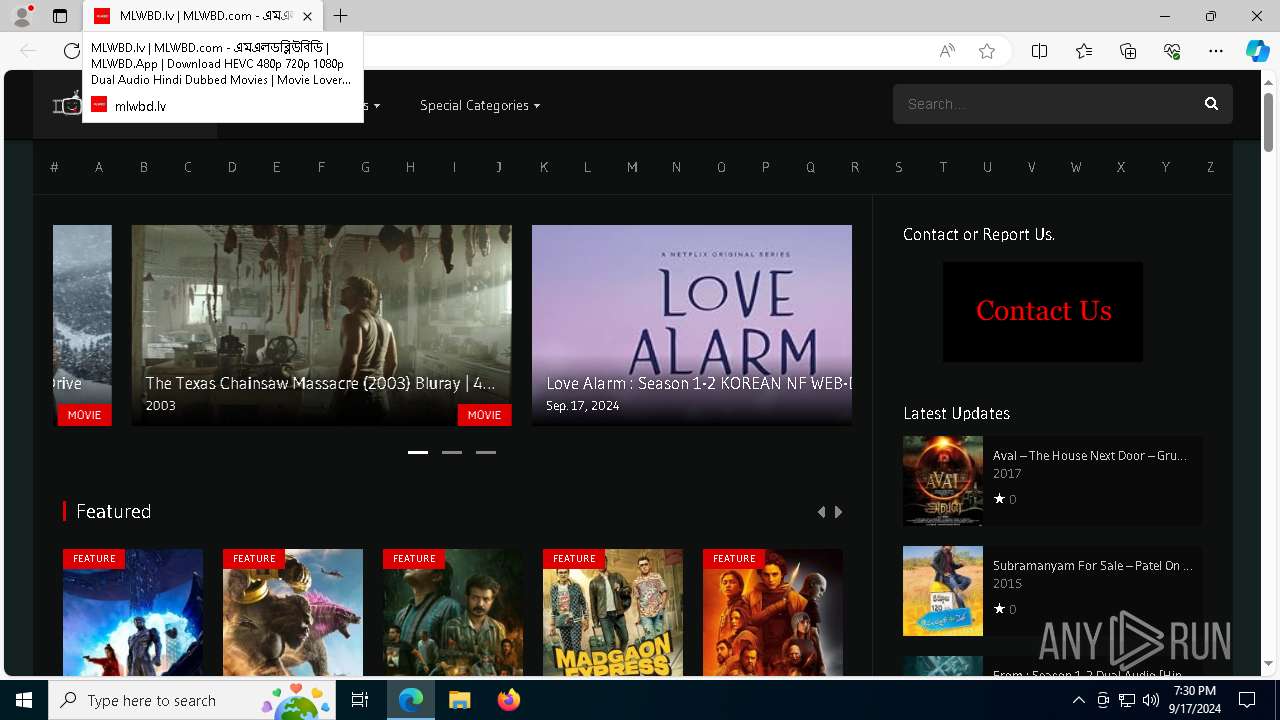Open the tab actions menu icon
Screen dimensions: 1280x720
point(60,16)
